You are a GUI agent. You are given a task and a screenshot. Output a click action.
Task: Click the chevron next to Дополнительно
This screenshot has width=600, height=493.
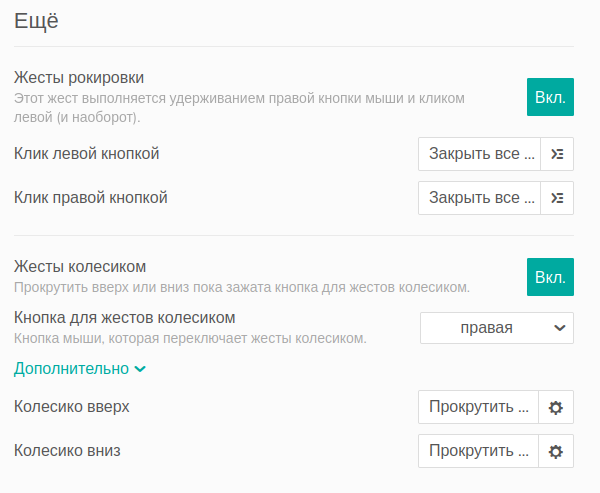pos(140,369)
